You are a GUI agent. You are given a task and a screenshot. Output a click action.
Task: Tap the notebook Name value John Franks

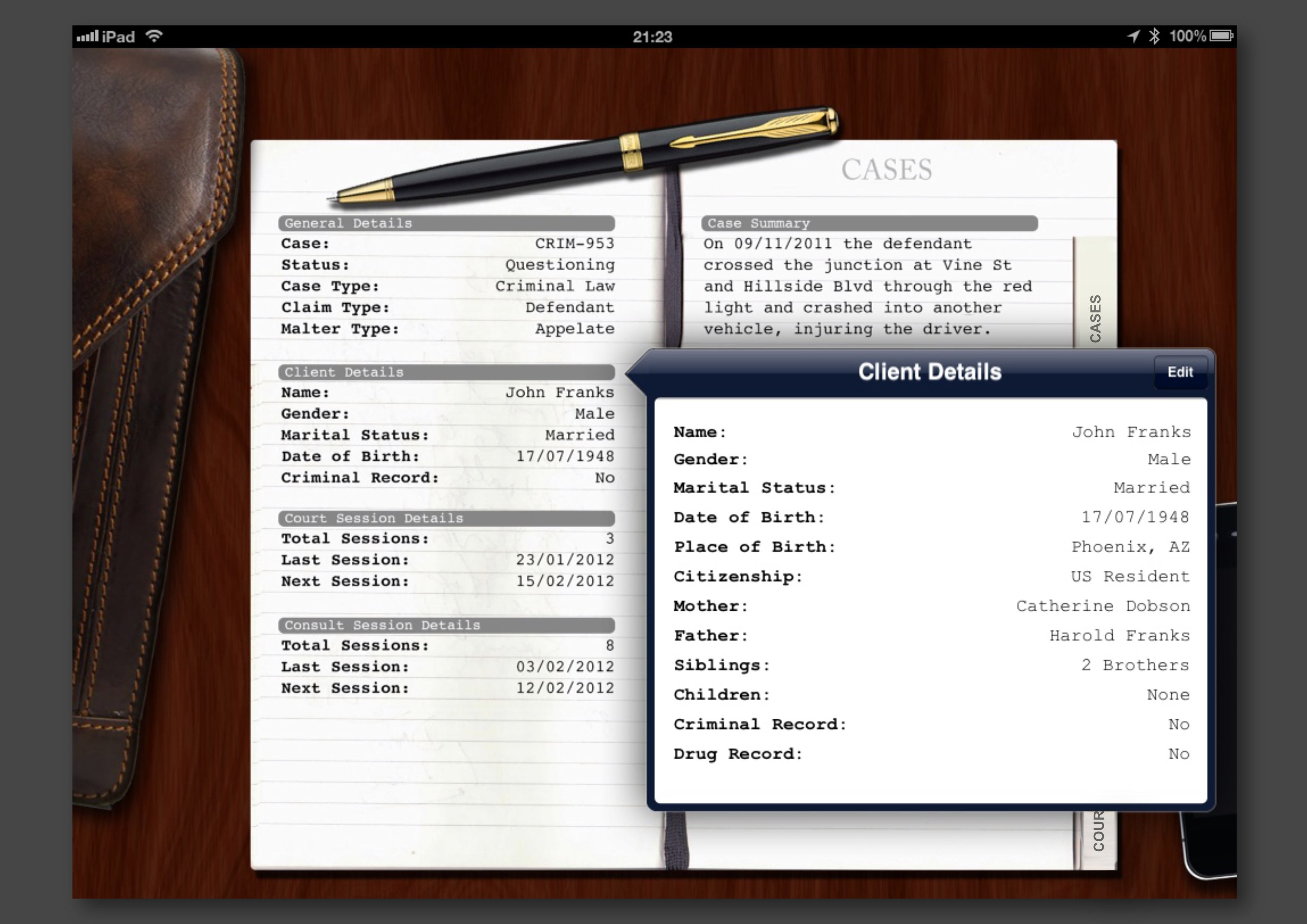(560, 392)
